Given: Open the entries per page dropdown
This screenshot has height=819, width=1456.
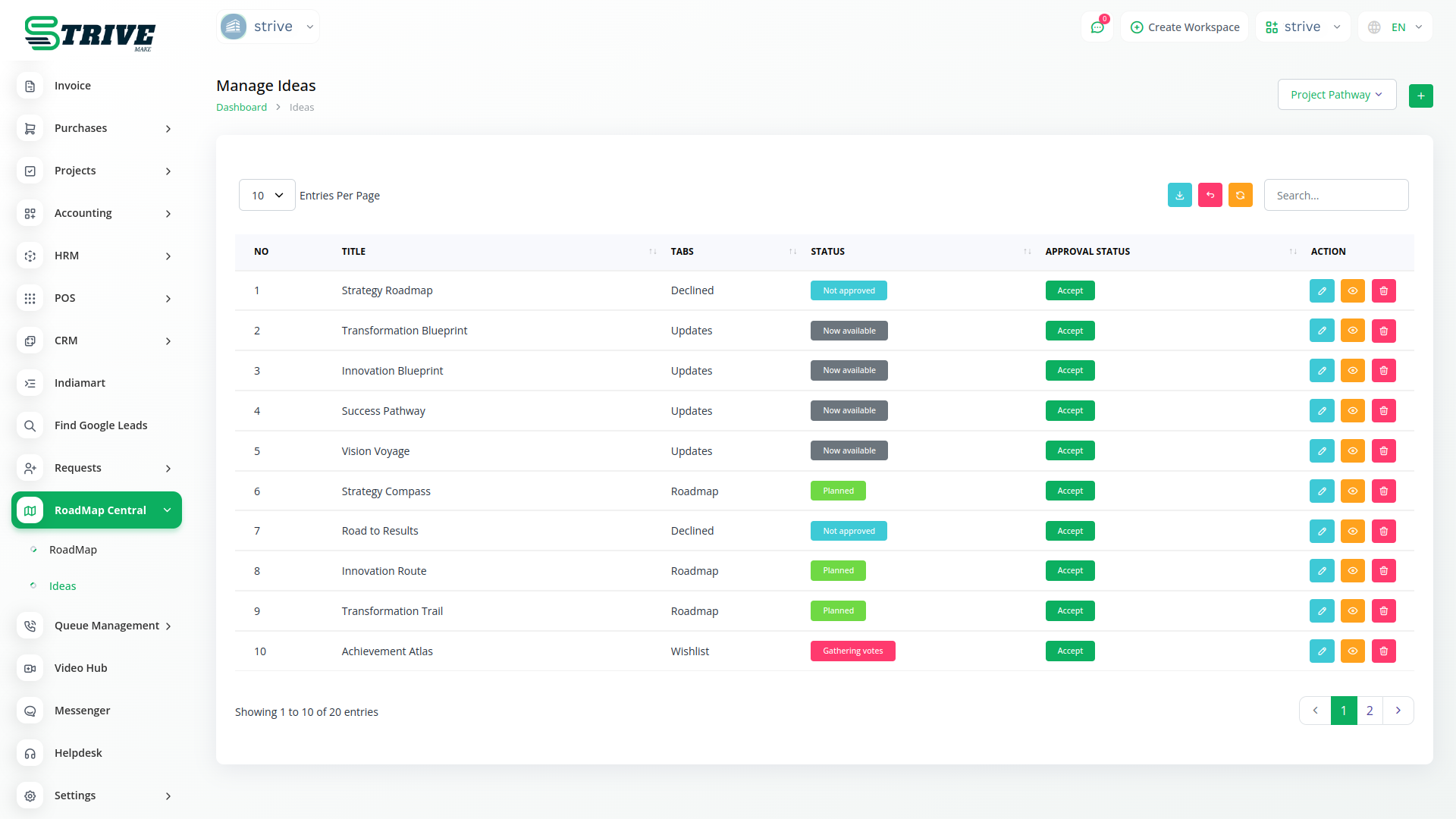Looking at the screenshot, I should (267, 195).
